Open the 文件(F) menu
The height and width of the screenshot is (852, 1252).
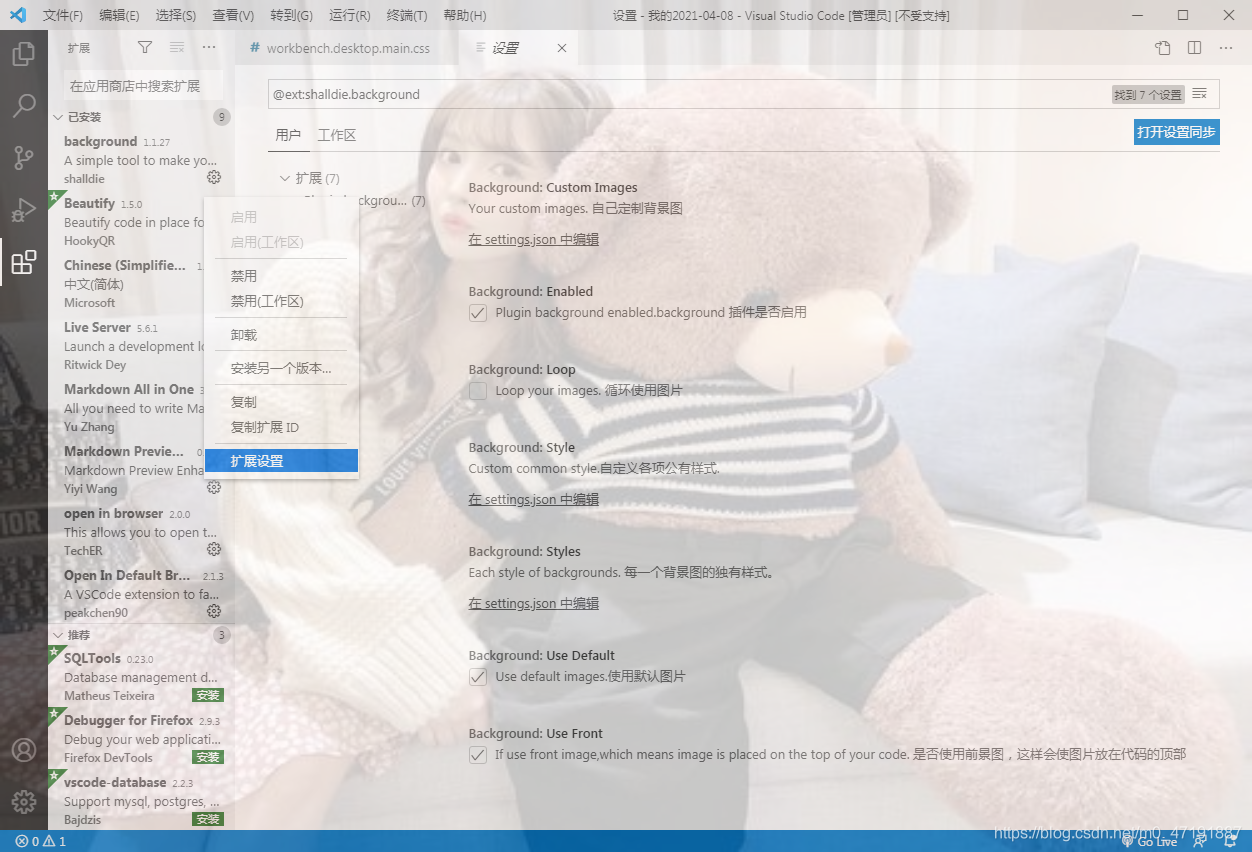[x=63, y=16]
